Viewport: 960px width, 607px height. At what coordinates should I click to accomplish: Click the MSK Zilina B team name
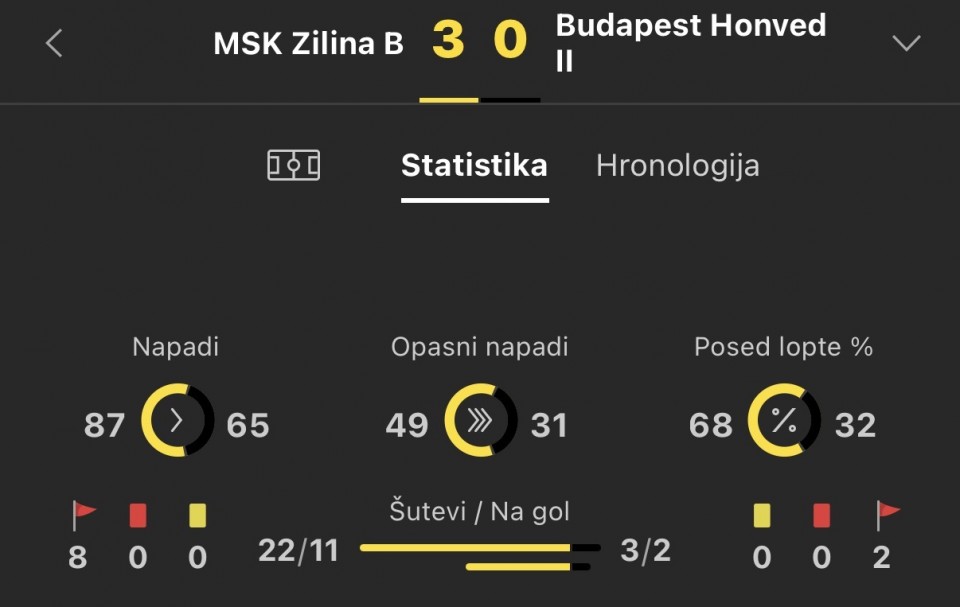click(308, 44)
